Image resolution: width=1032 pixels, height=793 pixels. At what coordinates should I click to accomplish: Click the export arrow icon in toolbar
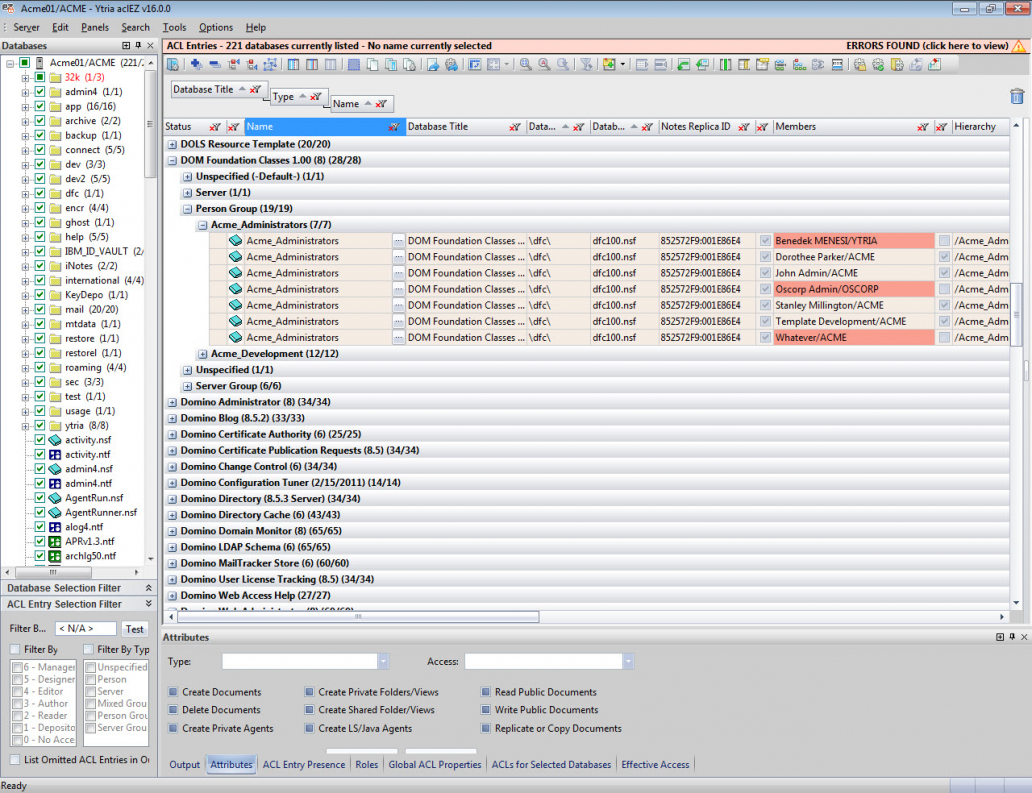pos(432,64)
